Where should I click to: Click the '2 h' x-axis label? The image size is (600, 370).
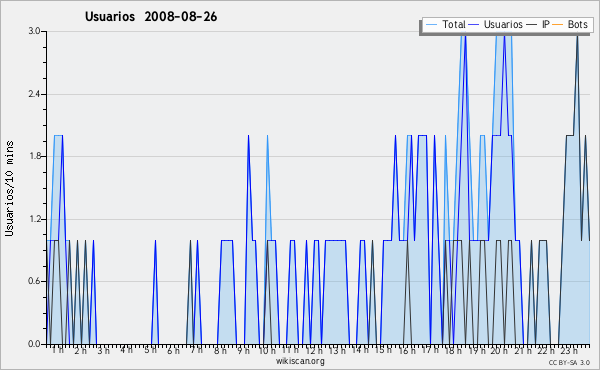pyautogui.click(x=80, y=350)
